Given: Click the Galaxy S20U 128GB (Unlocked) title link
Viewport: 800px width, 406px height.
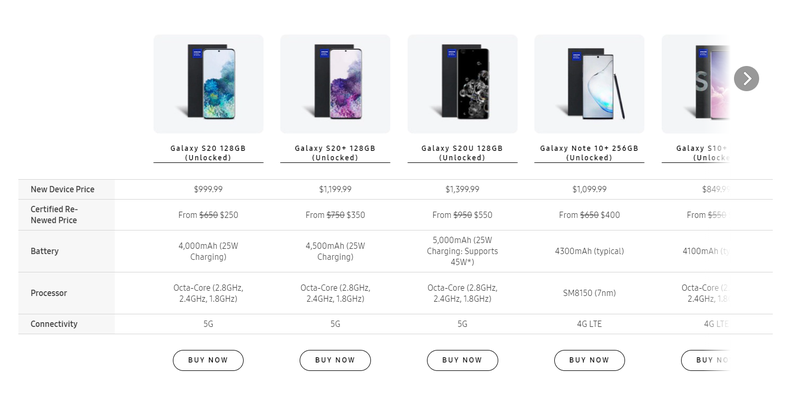Looking at the screenshot, I should pos(462,153).
